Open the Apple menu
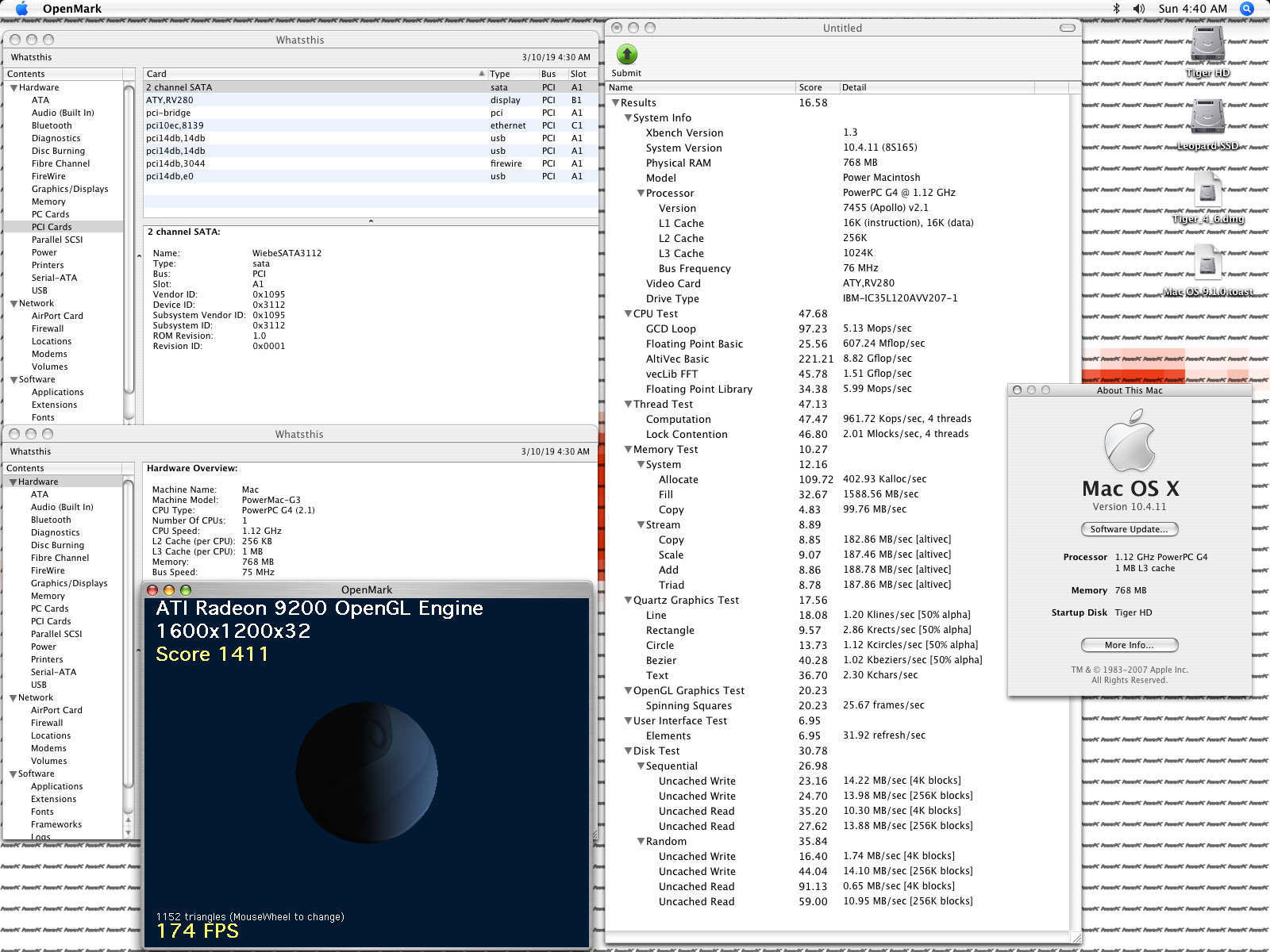The image size is (1270, 952). point(22,9)
